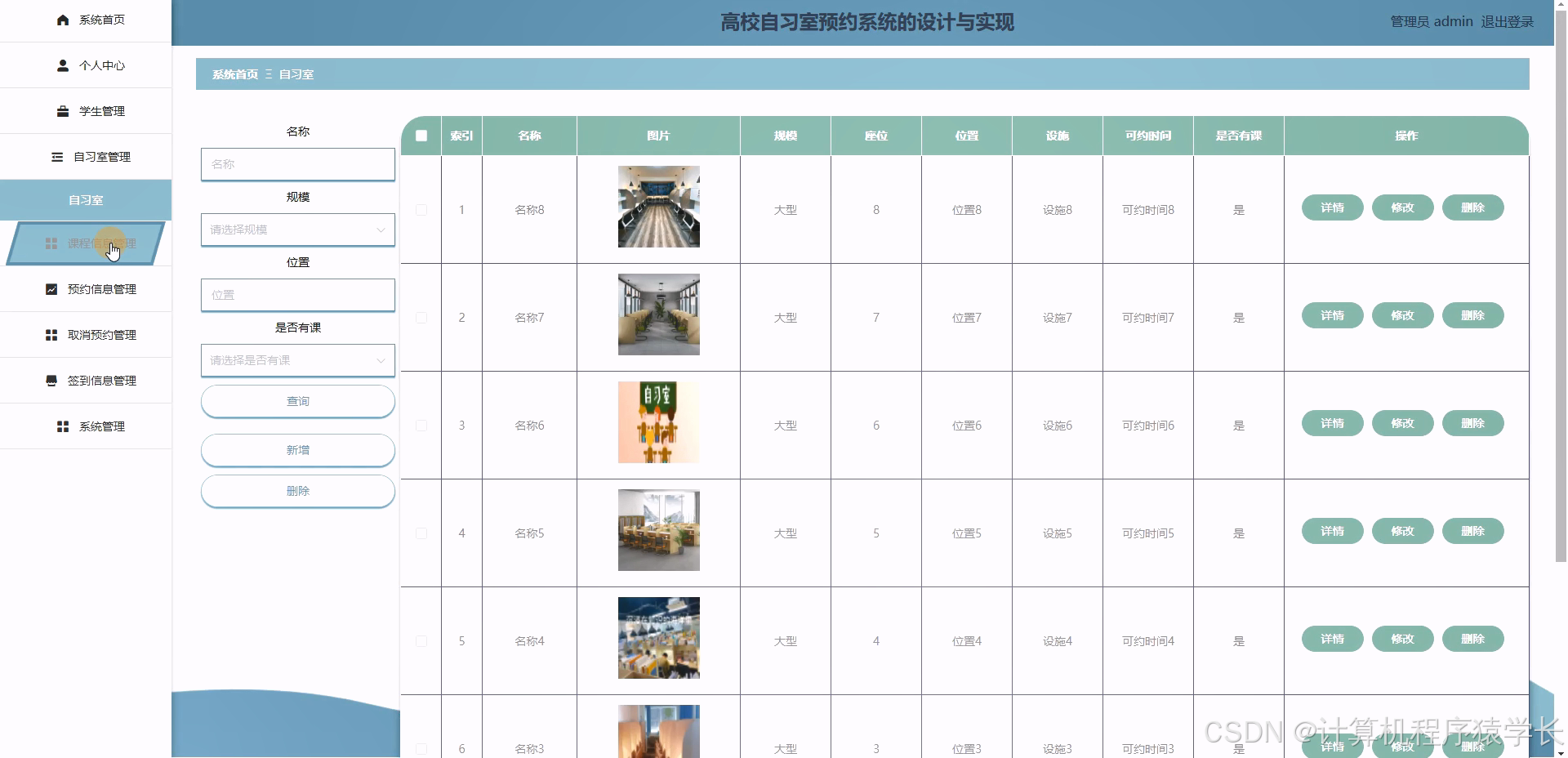Click 修改 for row 名称4
This screenshot has width=1568, height=758.
tap(1402, 639)
